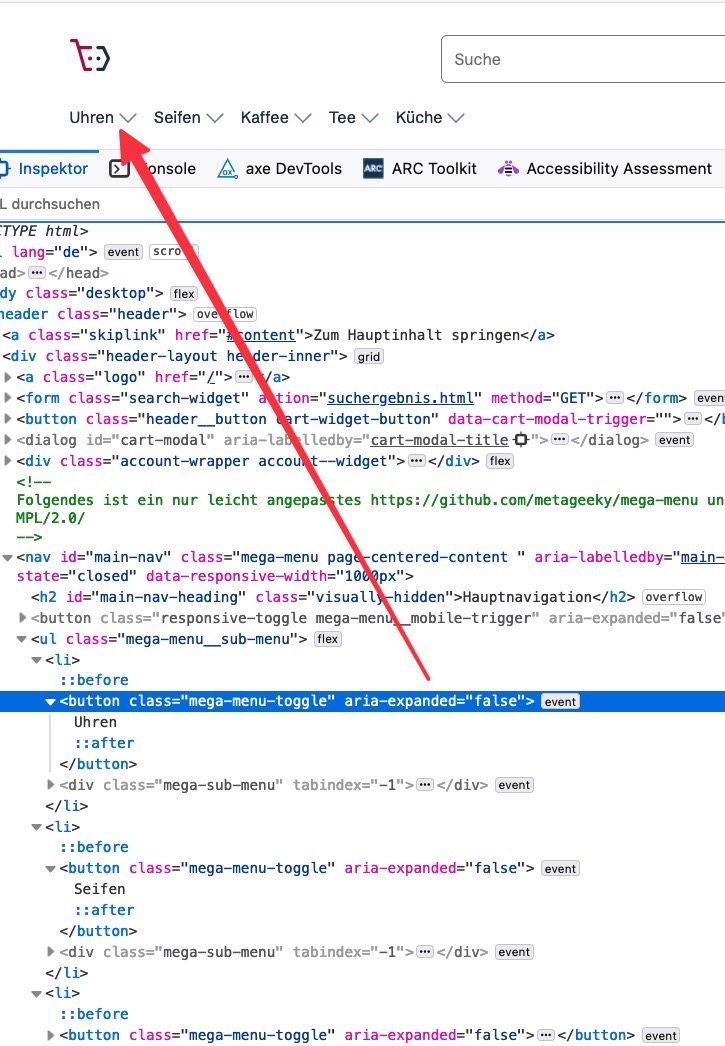The image size is (725, 1046).
Task: Click the event badge on the html tag
Action: click(x=123, y=252)
